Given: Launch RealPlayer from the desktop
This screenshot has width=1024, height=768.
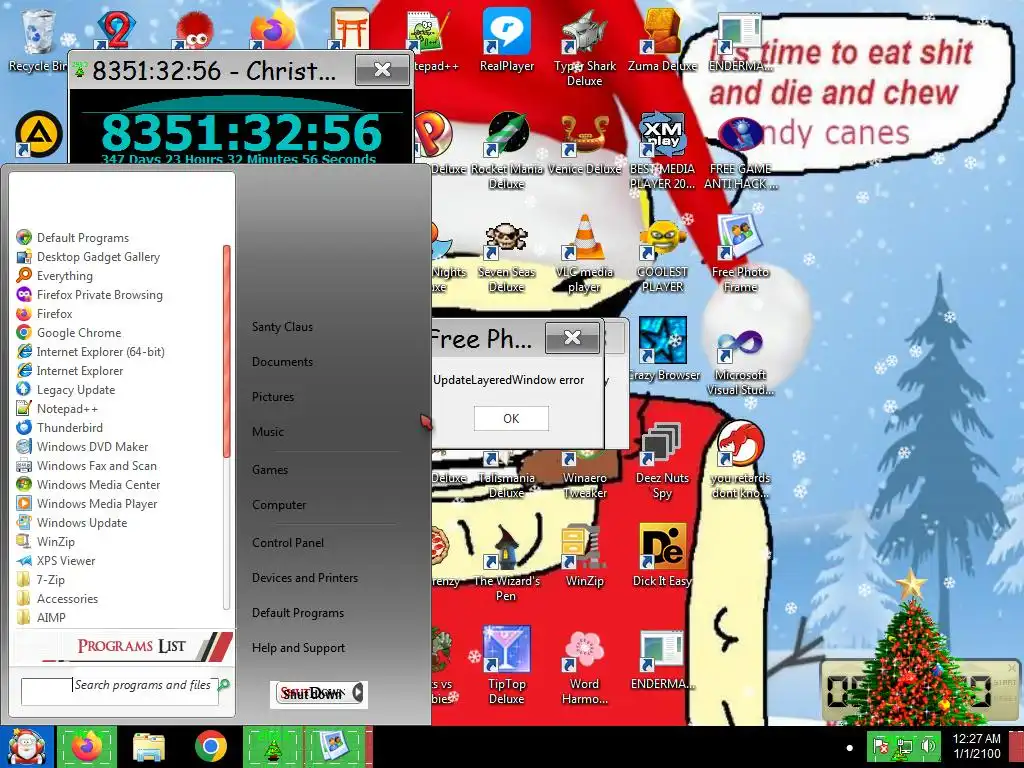Looking at the screenshot, I should (507, 40).
